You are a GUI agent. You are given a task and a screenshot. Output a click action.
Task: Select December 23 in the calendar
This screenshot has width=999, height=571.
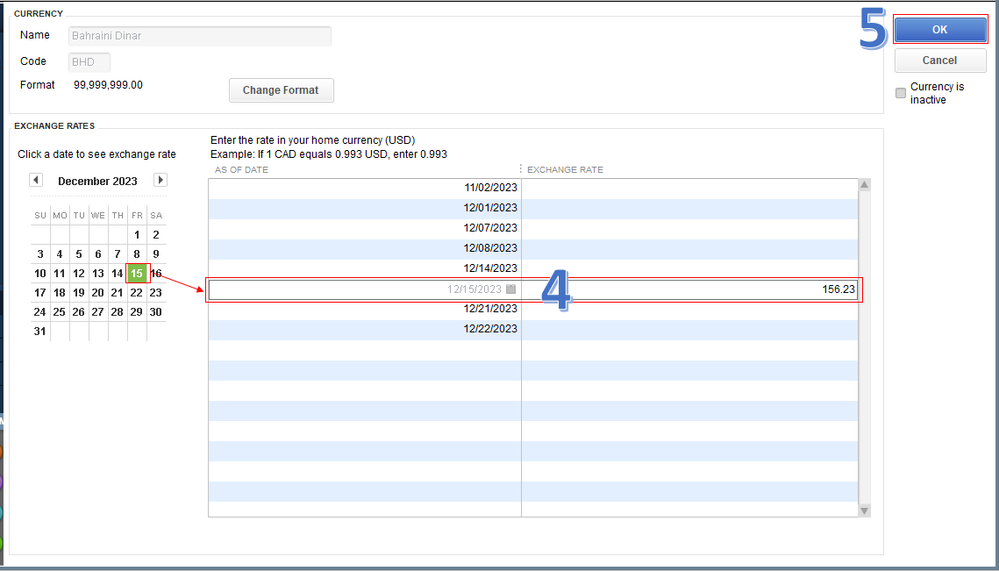[156, 293]
